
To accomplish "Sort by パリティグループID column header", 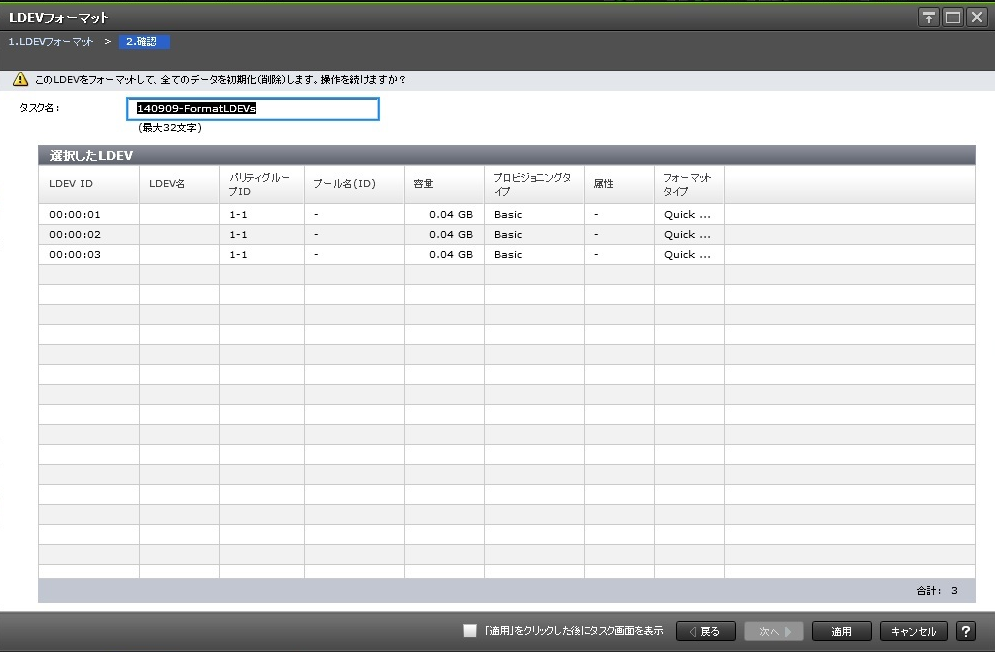I will (262, 184).
